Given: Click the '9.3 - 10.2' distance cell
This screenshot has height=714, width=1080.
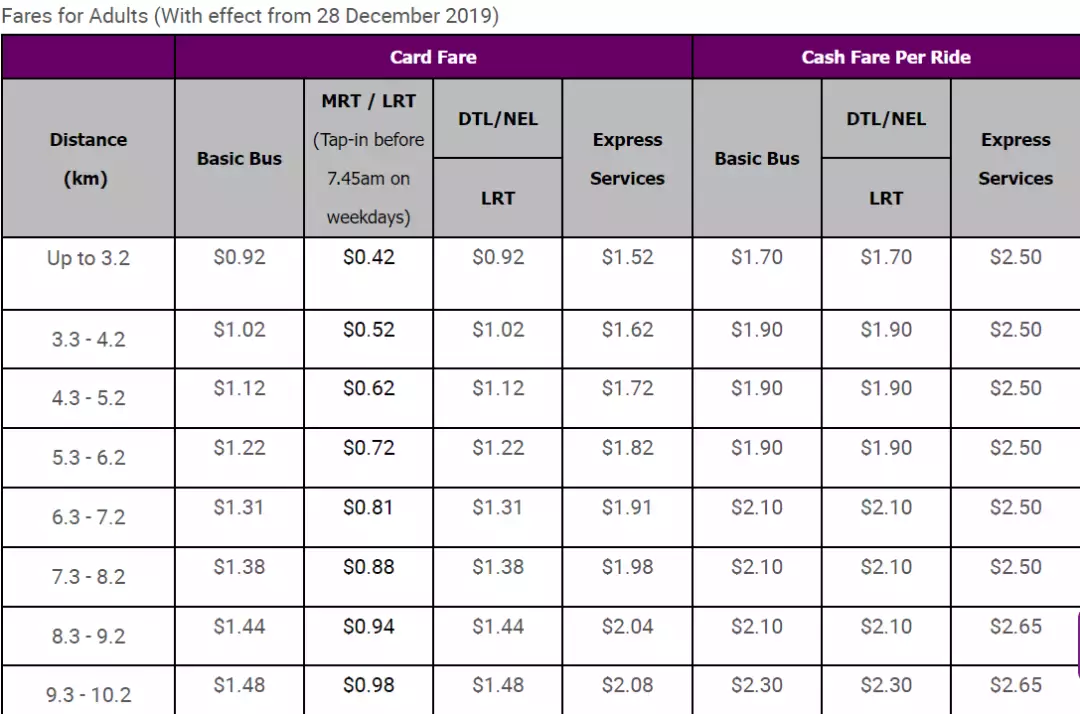Looking at the screenshot, I should pos(88,695).
